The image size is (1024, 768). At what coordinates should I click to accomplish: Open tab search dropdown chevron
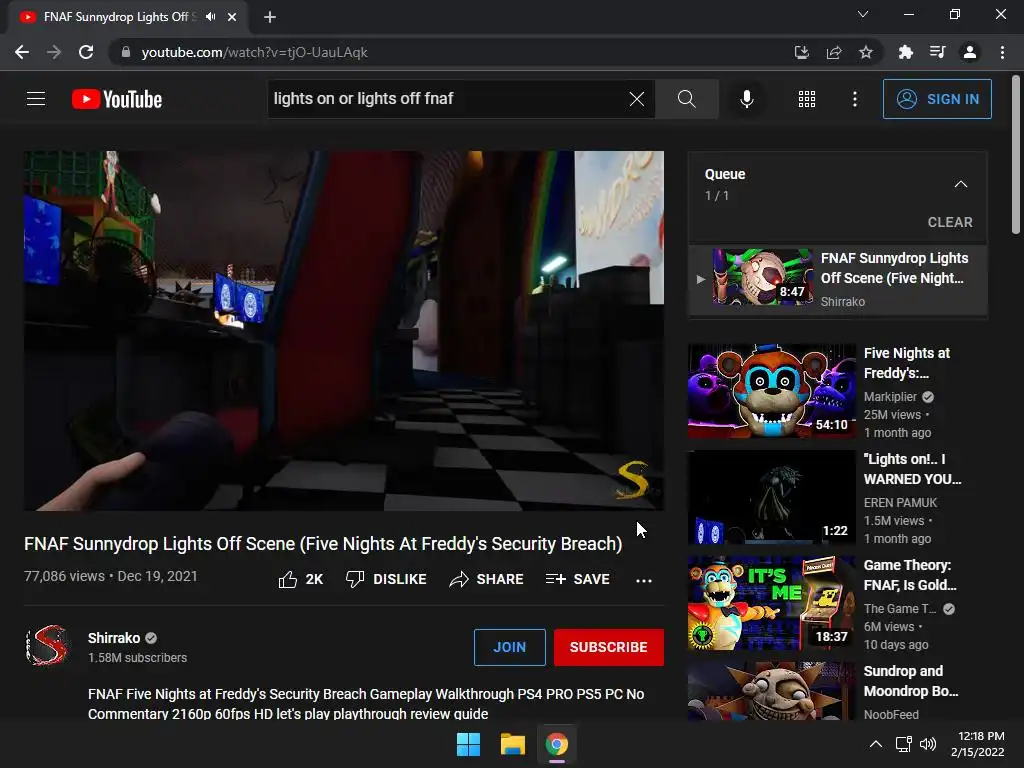click(x=863, y=14)
